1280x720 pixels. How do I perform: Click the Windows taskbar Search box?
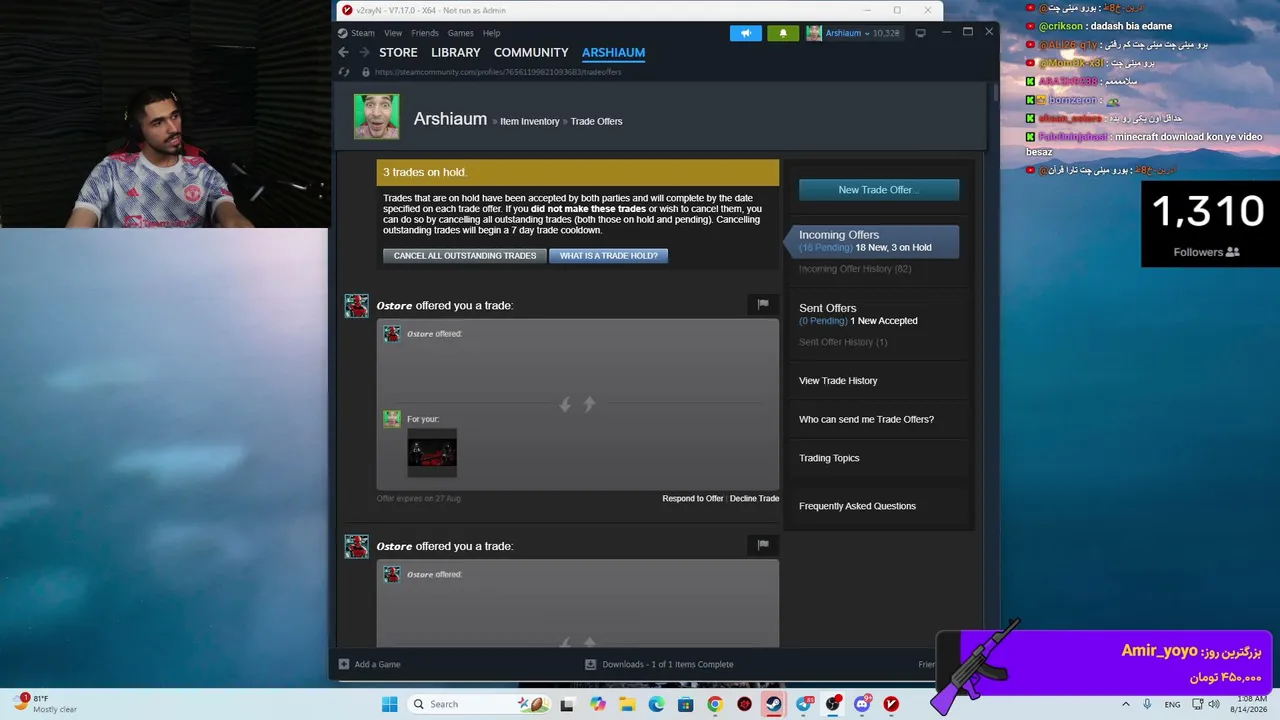pyautogui.click(x=478, y=704)
